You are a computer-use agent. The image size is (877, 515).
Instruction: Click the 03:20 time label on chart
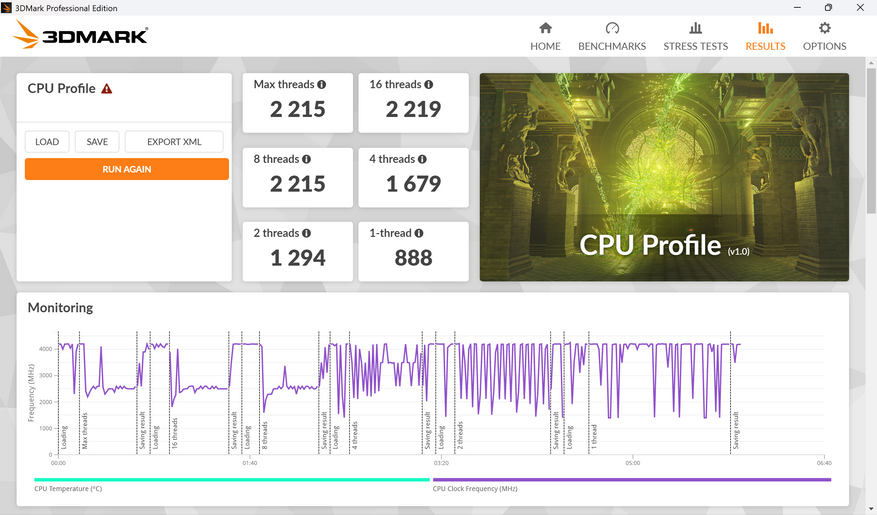[441, 463]
